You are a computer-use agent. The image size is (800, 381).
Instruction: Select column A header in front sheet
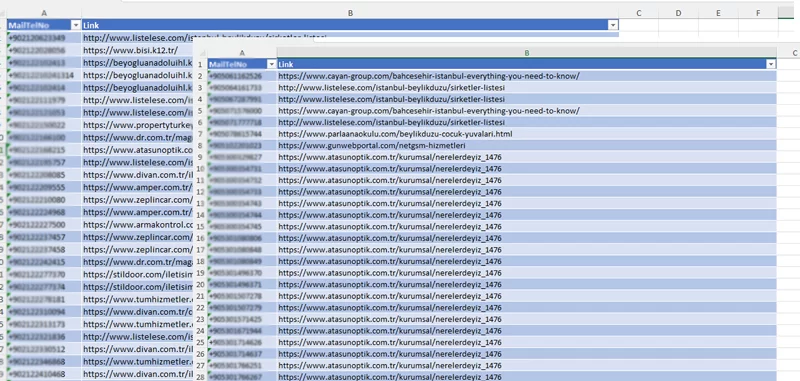(x=242, y=53)
